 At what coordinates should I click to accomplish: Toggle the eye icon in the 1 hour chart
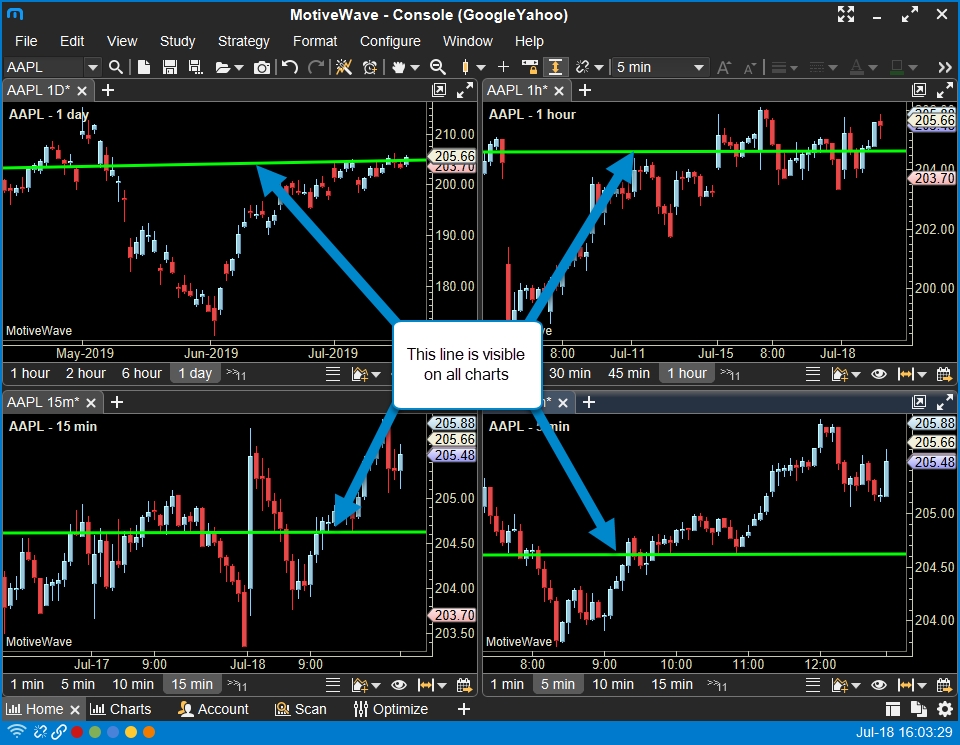pyautogui.click(x=879, y=374)
